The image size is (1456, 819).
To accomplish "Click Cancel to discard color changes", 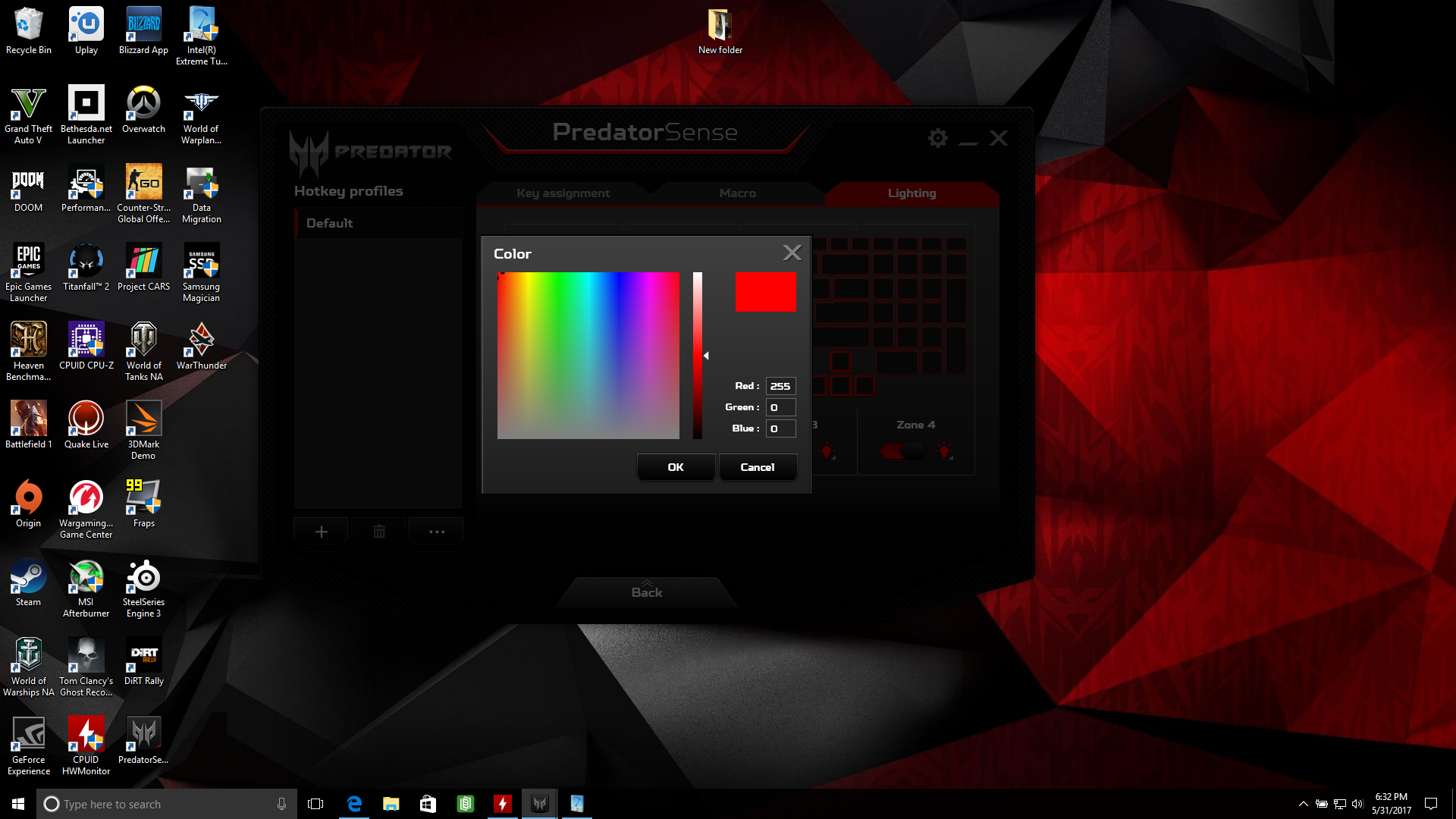I will point(757,466).
